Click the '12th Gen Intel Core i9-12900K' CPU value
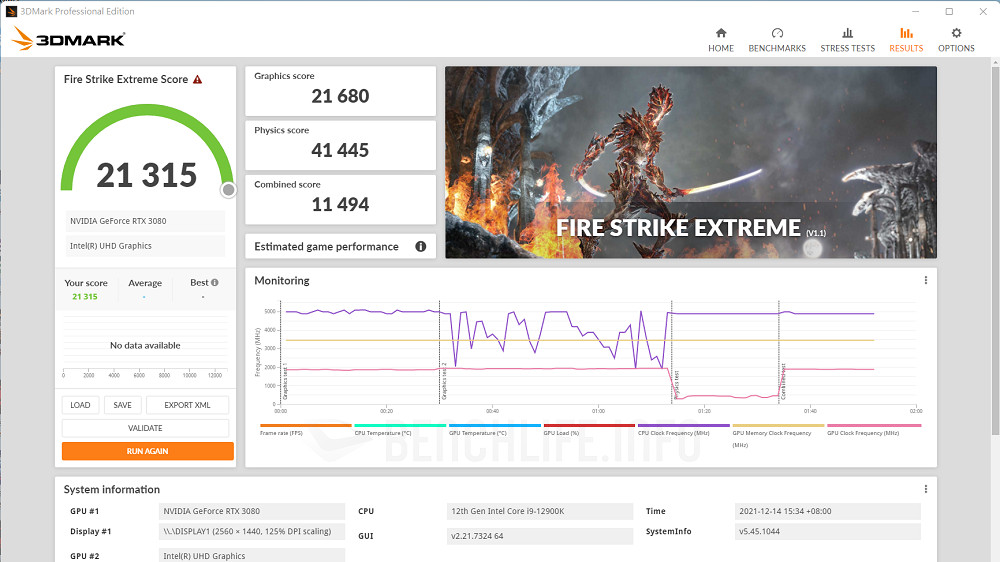1000x562 pixels. [540, 511]
